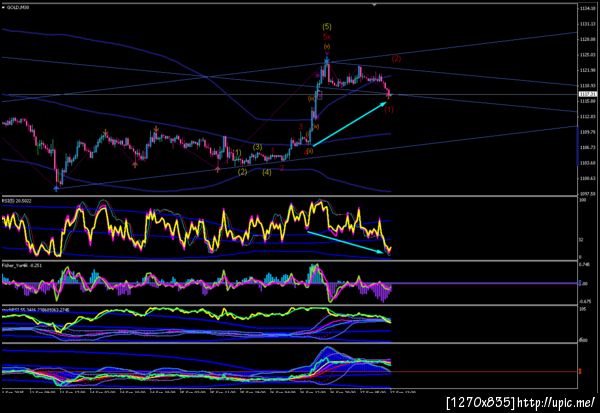
Task: Select the yellow (3) wave label
Action: (x=258, y=147)
